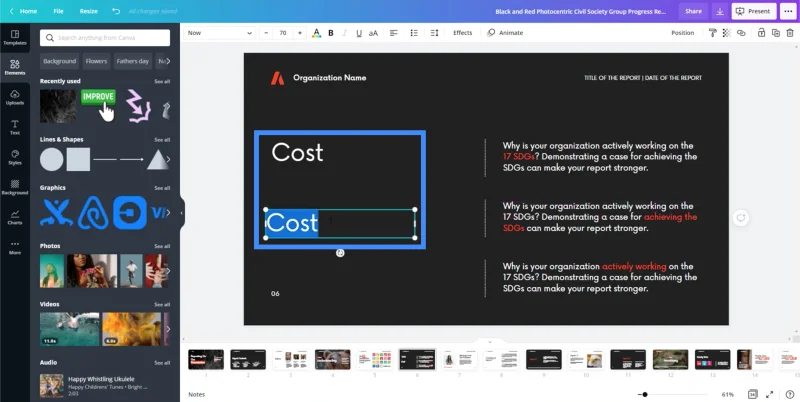The width and height of the screenshot is (800, 402).
Task: Click the 61% zoom level
Action: tap(728, 394)
